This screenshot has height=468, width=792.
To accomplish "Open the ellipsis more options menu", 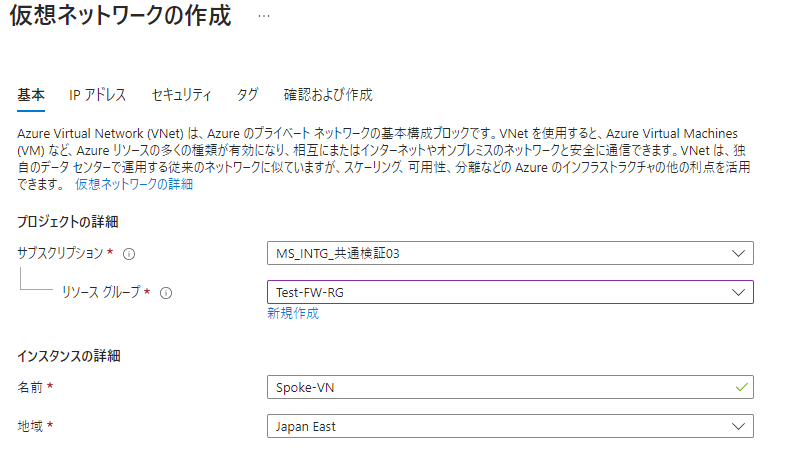I will 264,17.
